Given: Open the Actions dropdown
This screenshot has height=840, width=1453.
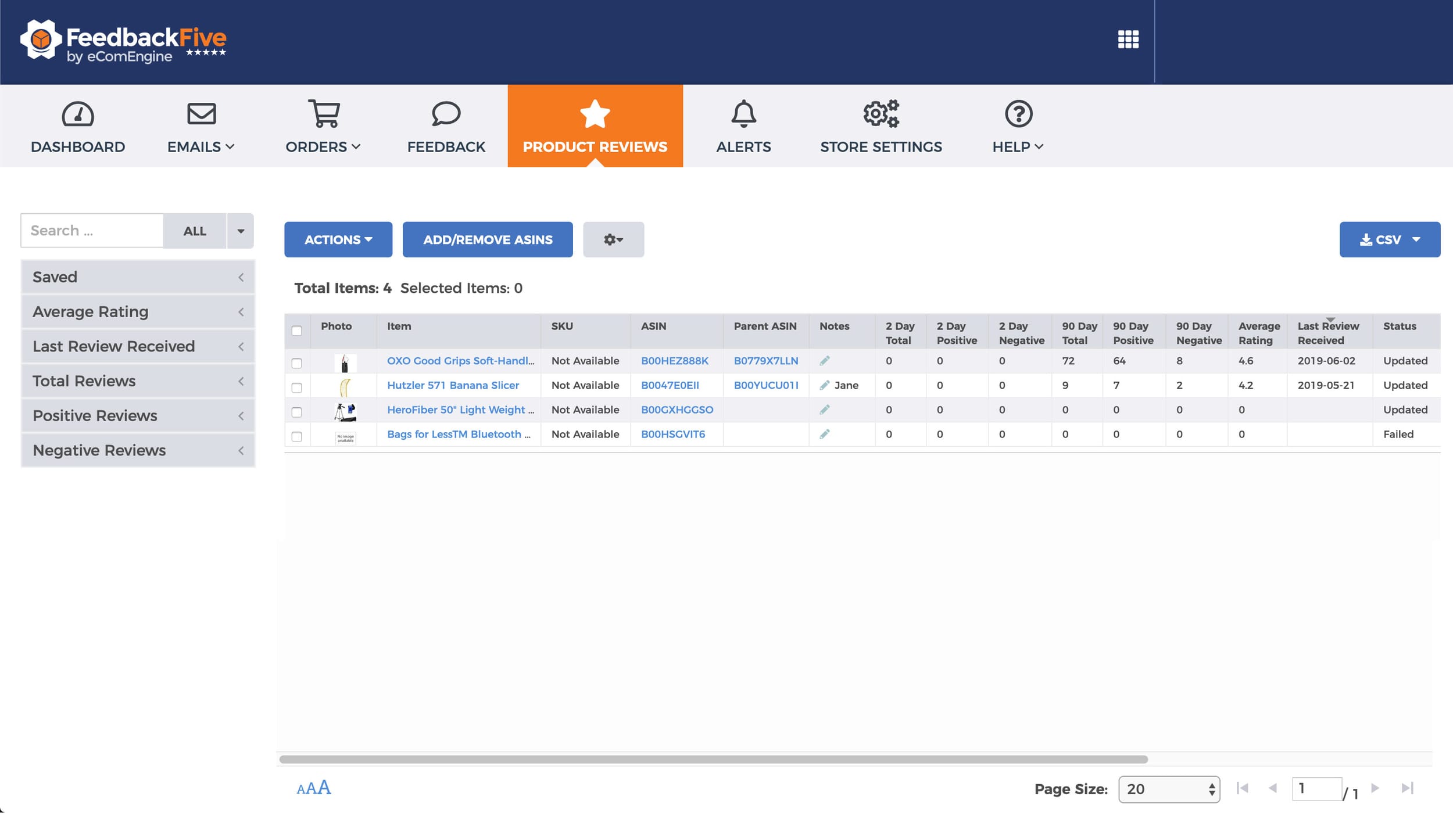Looking at the screenshot, I should (338, 239).
